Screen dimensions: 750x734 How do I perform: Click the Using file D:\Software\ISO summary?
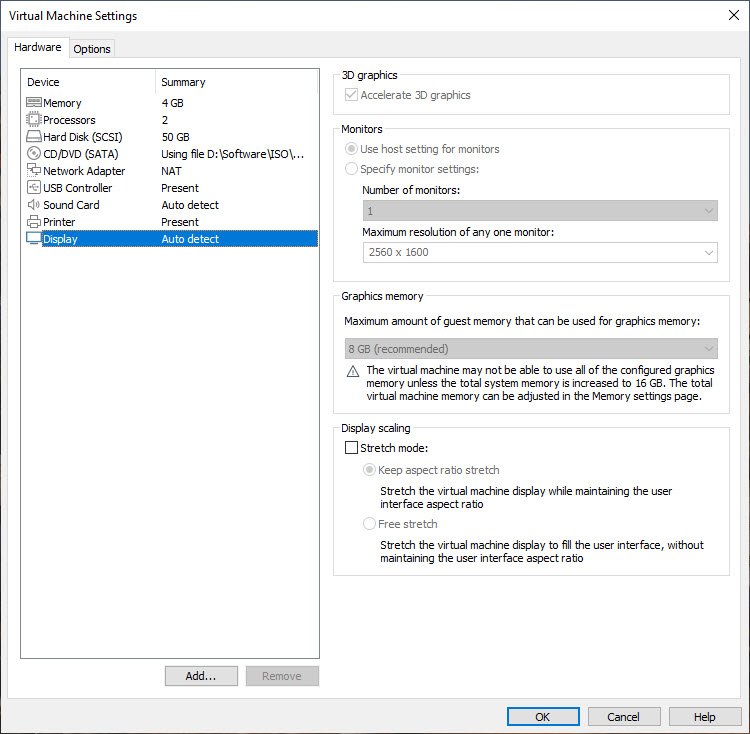pos(232,154)
